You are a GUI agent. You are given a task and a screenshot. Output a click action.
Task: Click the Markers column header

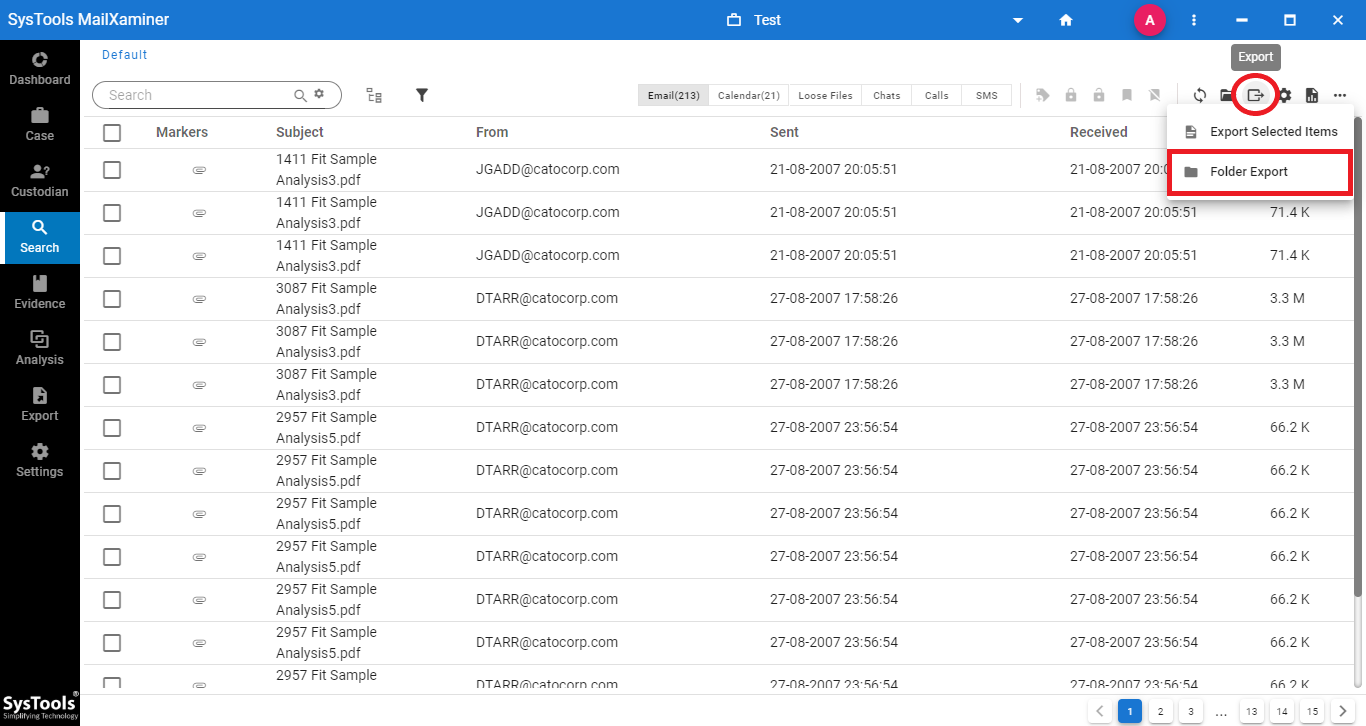click(182, 132)
